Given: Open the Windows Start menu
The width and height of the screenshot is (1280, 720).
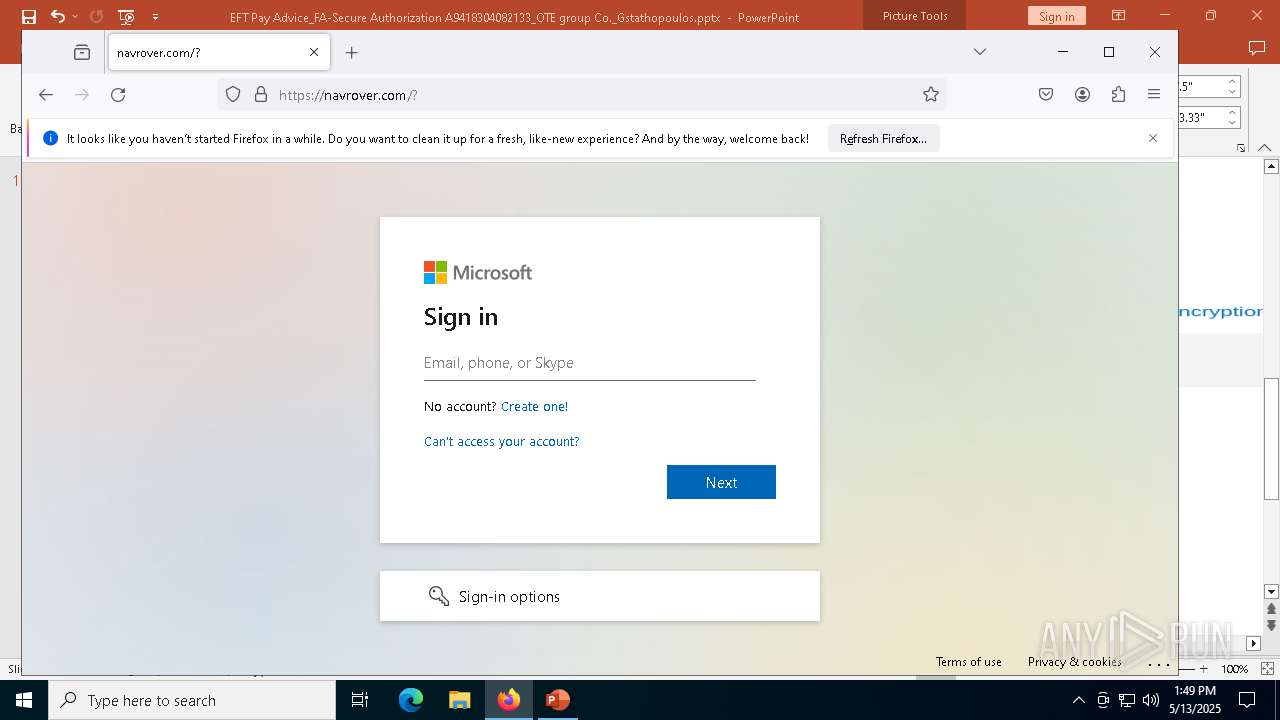Looking at the screenshot, I should pos(24,700).
